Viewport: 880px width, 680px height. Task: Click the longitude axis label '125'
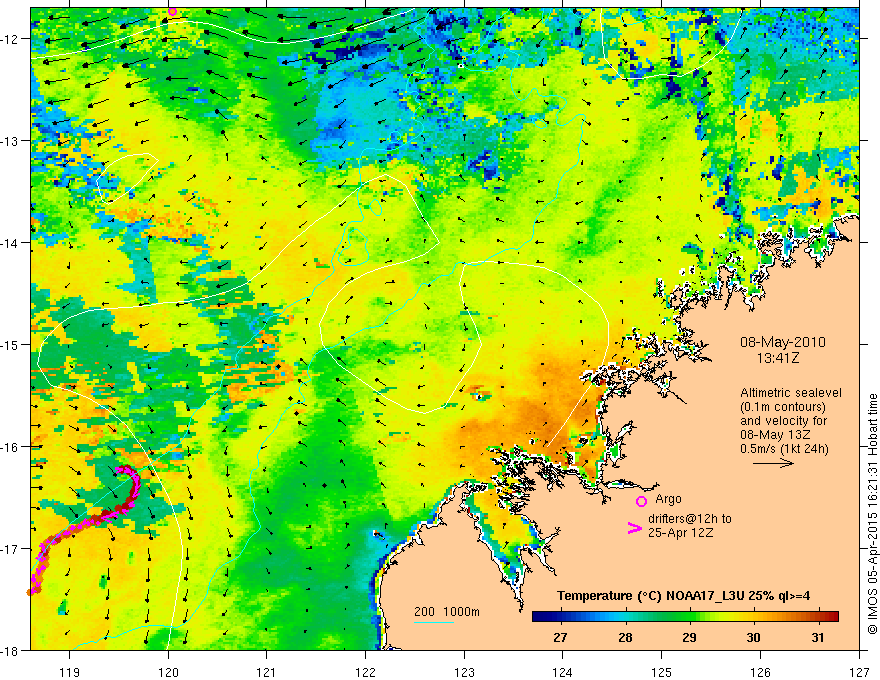pos(662,672)
